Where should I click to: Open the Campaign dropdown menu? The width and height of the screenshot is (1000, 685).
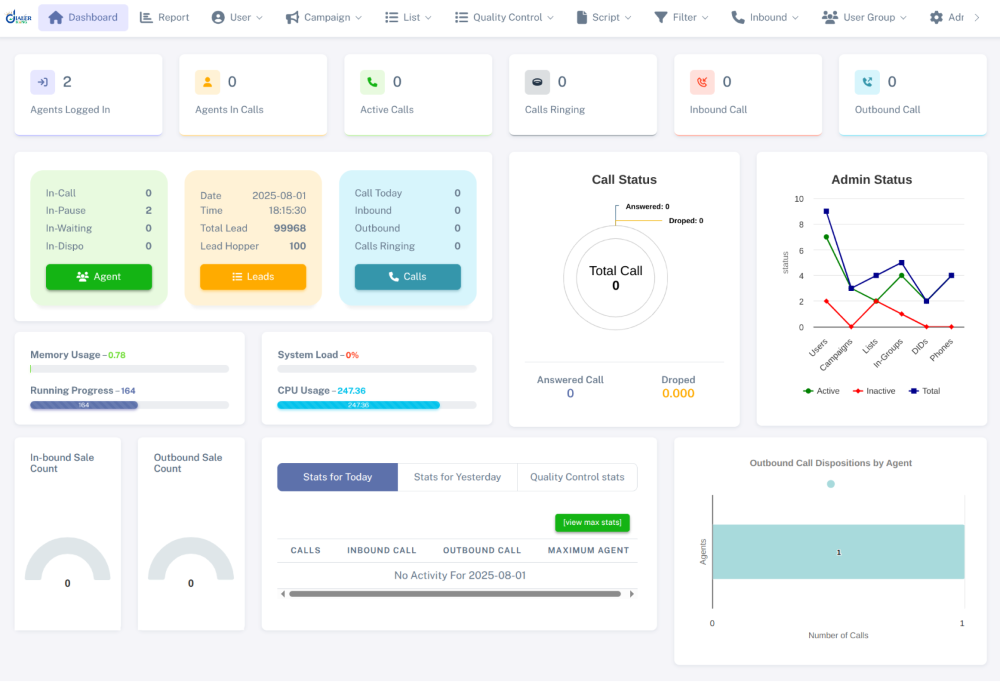pos(322,17)
